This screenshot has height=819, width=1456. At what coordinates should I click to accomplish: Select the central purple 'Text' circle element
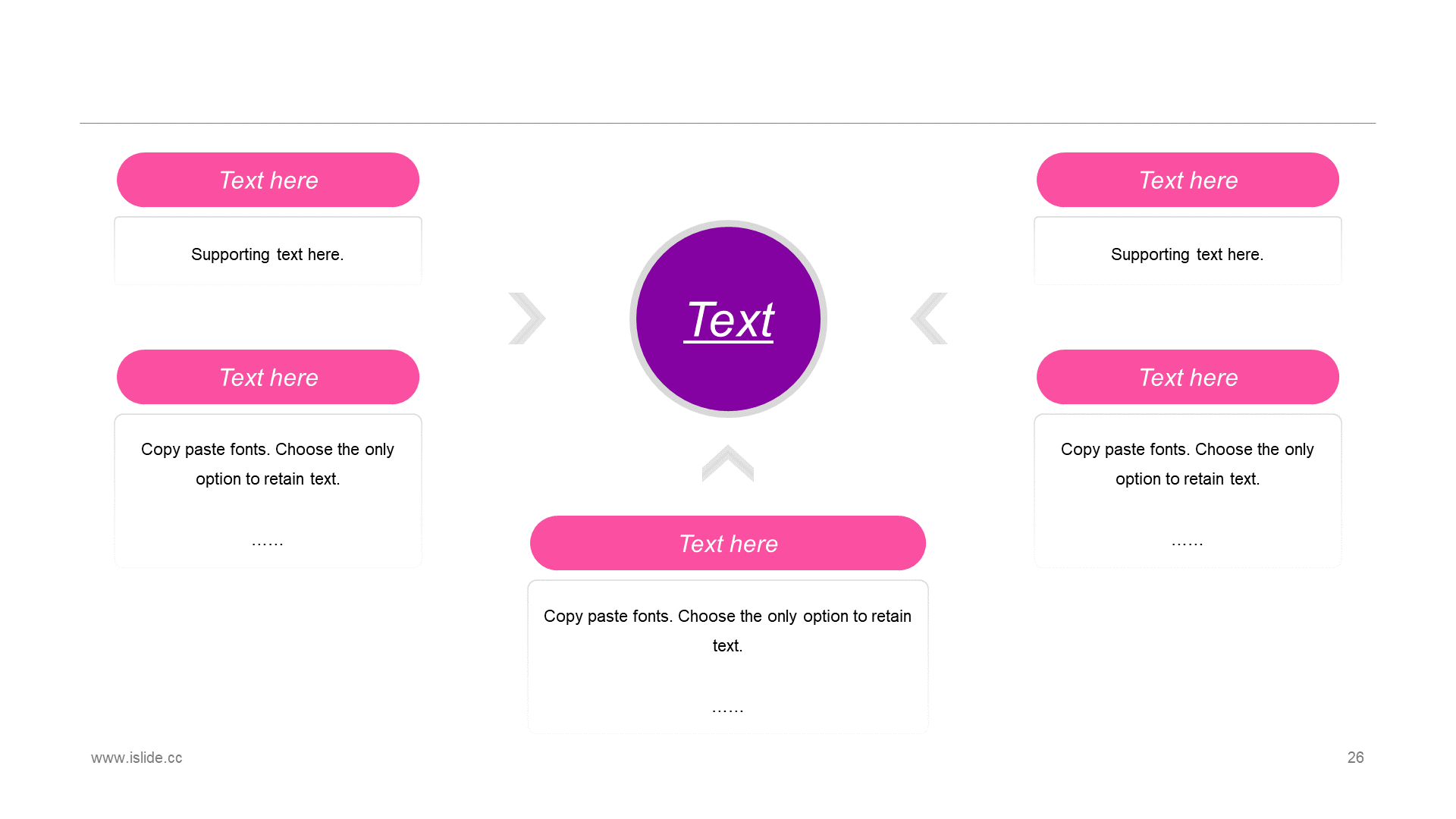pyautogui.click(x=728, y=319)
